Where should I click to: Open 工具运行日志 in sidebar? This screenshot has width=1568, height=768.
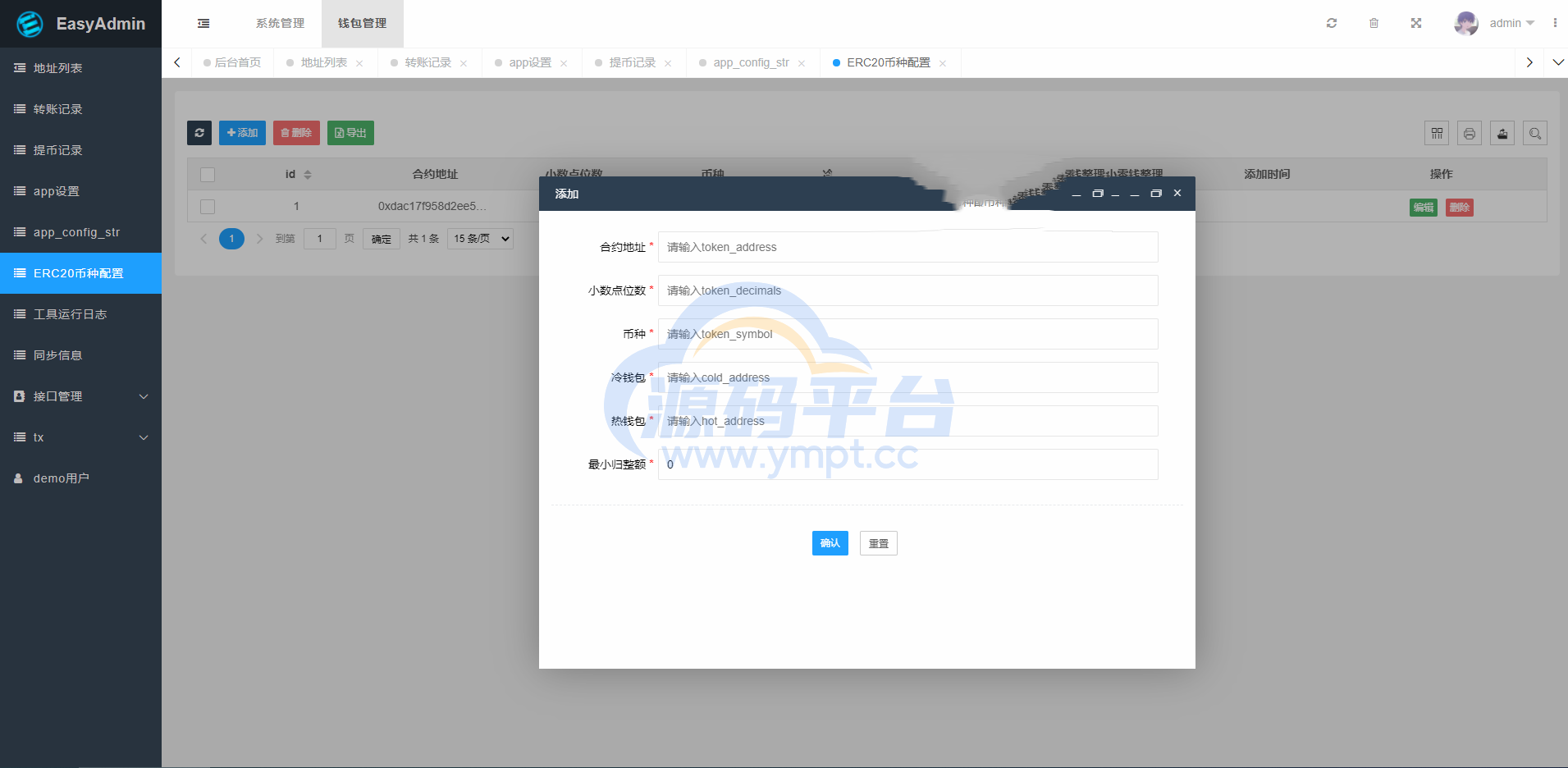point(80,314)
